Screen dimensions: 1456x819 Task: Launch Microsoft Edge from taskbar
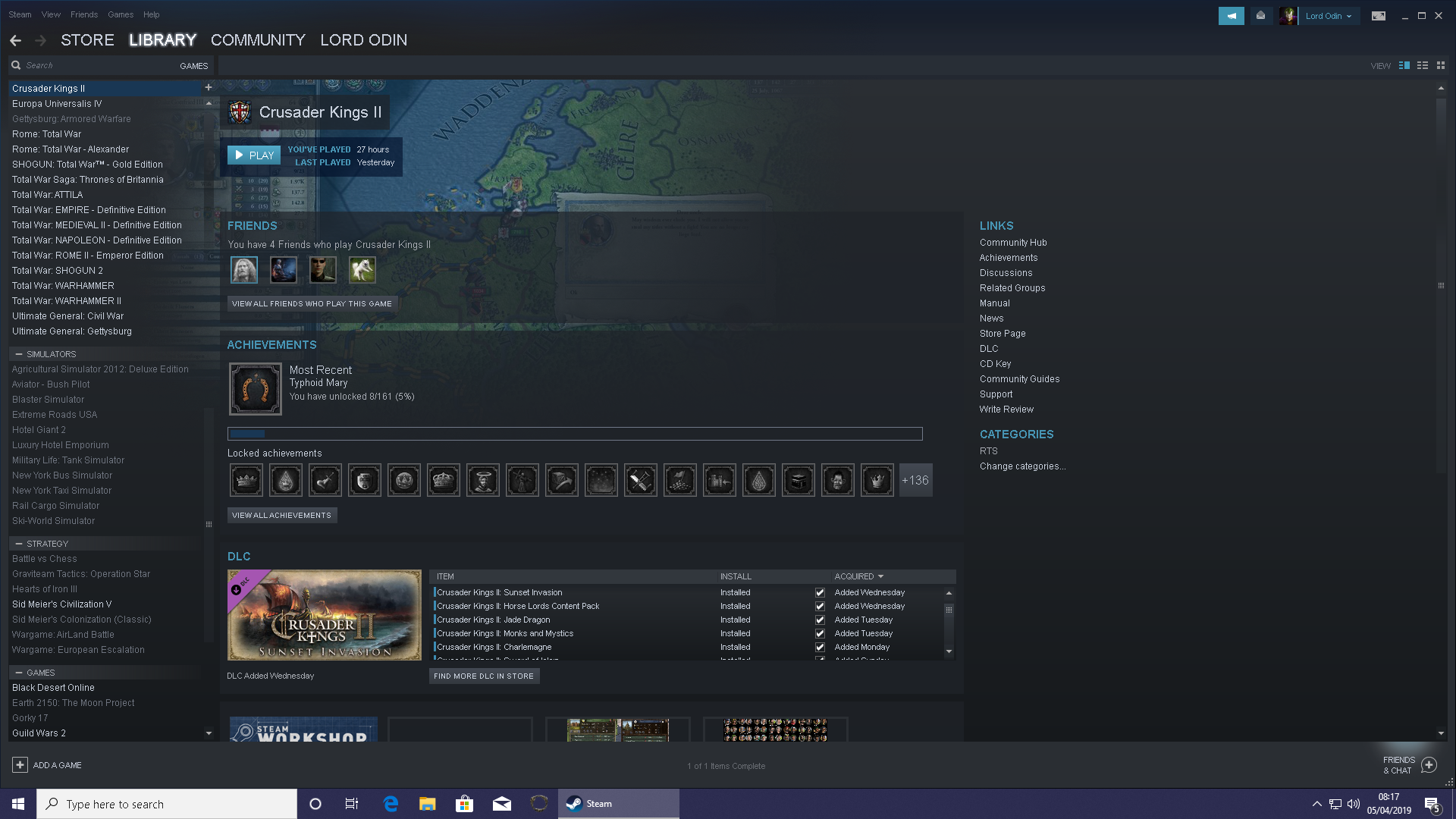pos(391,804)
